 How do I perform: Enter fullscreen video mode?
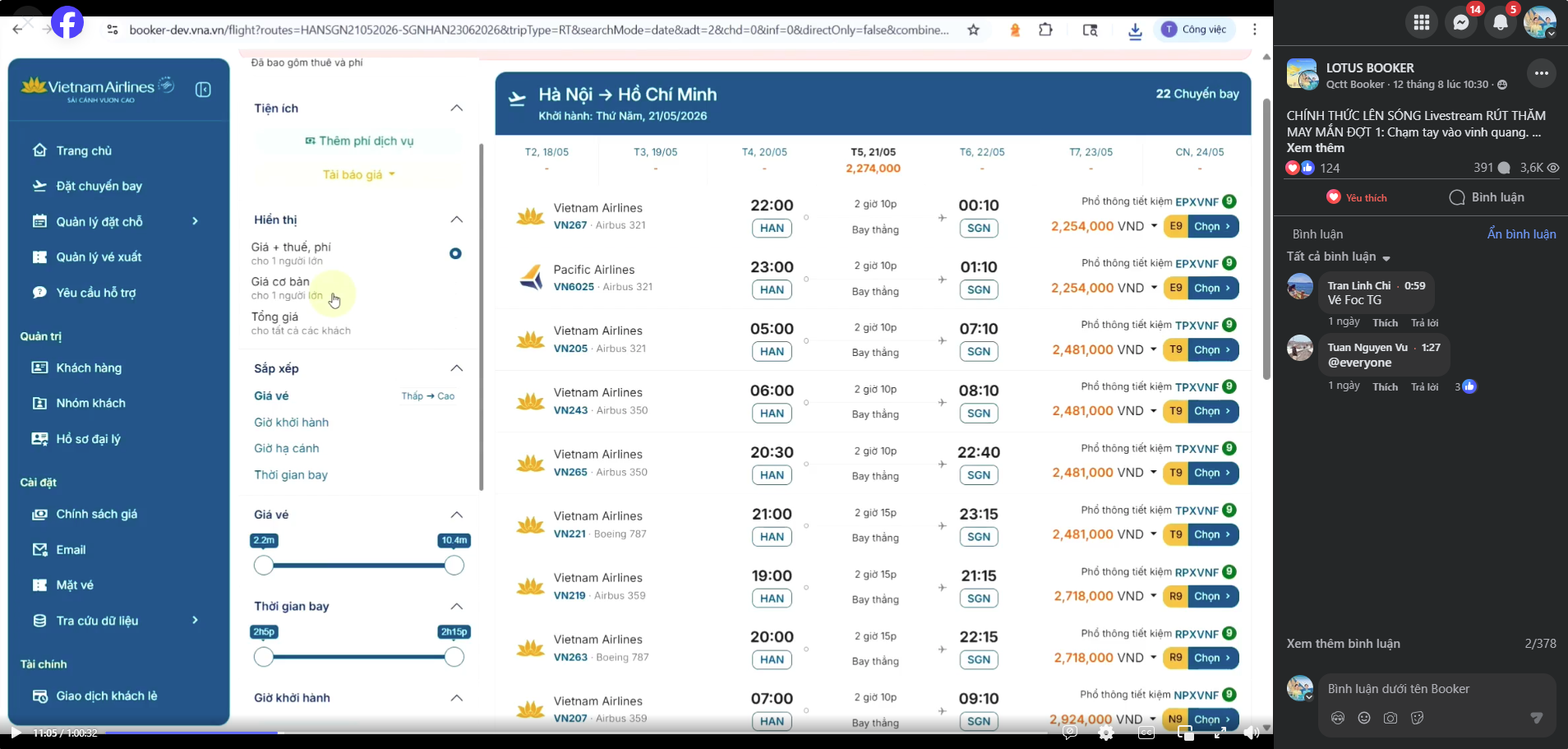[1220, 733]
